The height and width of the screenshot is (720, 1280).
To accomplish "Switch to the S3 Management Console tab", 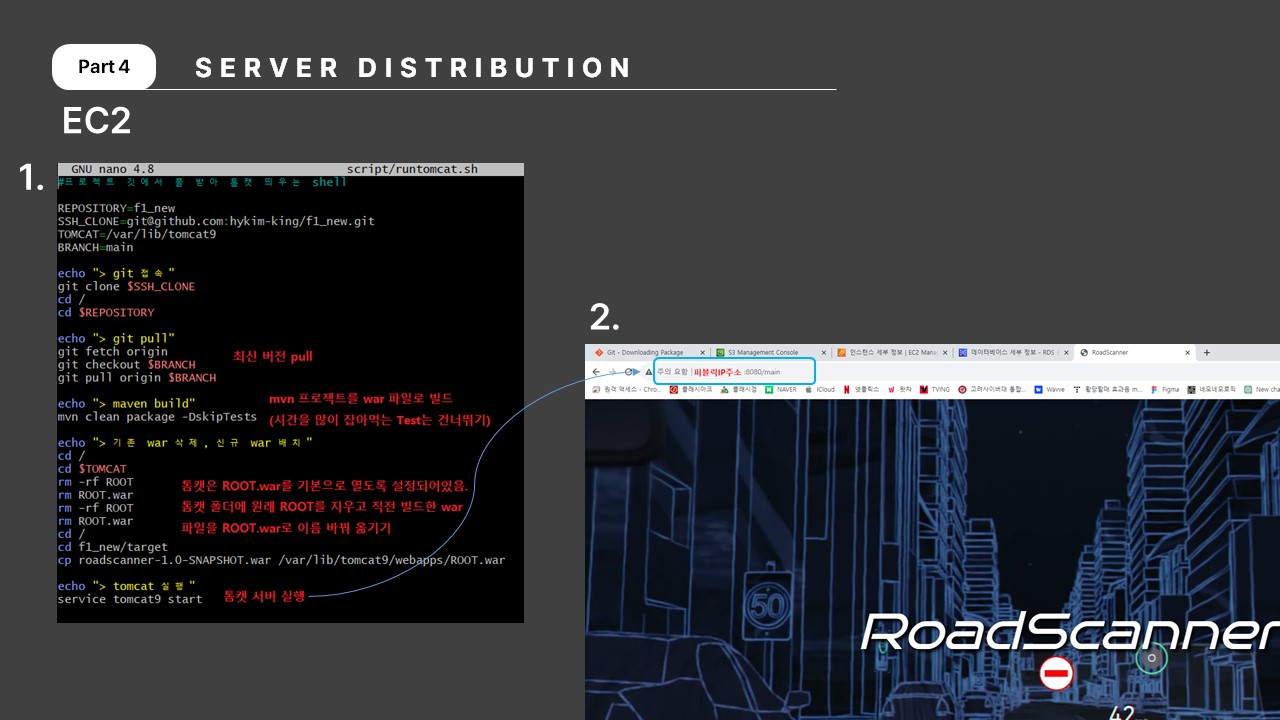I will pyautogui.click(x=769, y=352).
